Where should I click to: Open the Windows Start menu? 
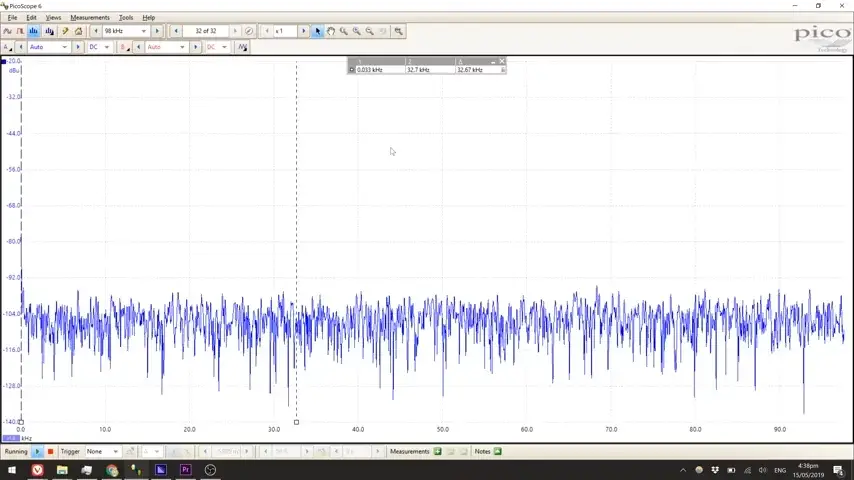12,470
